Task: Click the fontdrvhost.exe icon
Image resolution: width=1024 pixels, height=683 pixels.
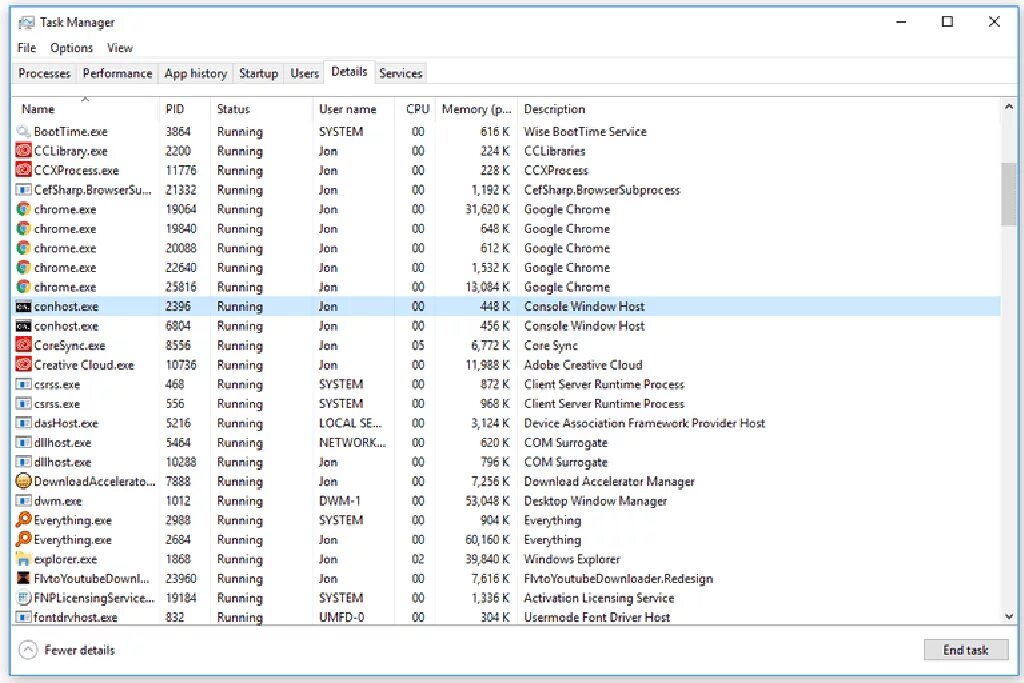Action: [x=24, y=617]
